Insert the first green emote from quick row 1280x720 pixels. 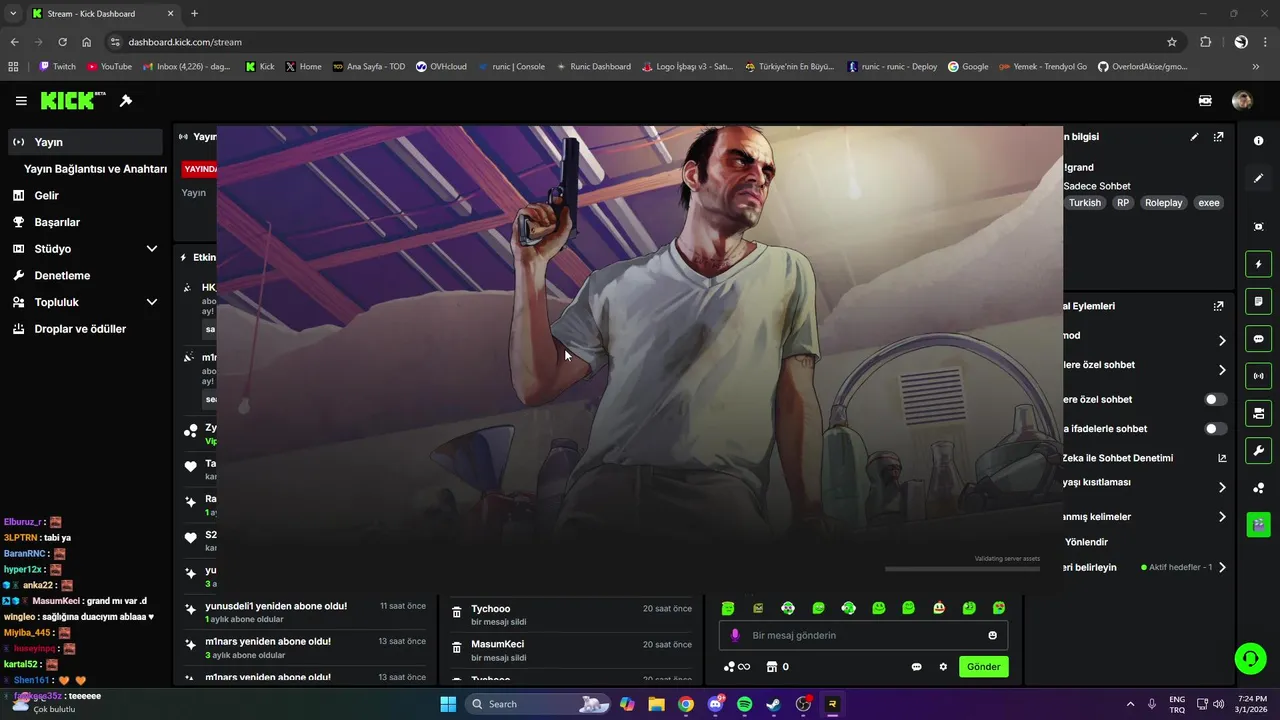click(728, 608)
